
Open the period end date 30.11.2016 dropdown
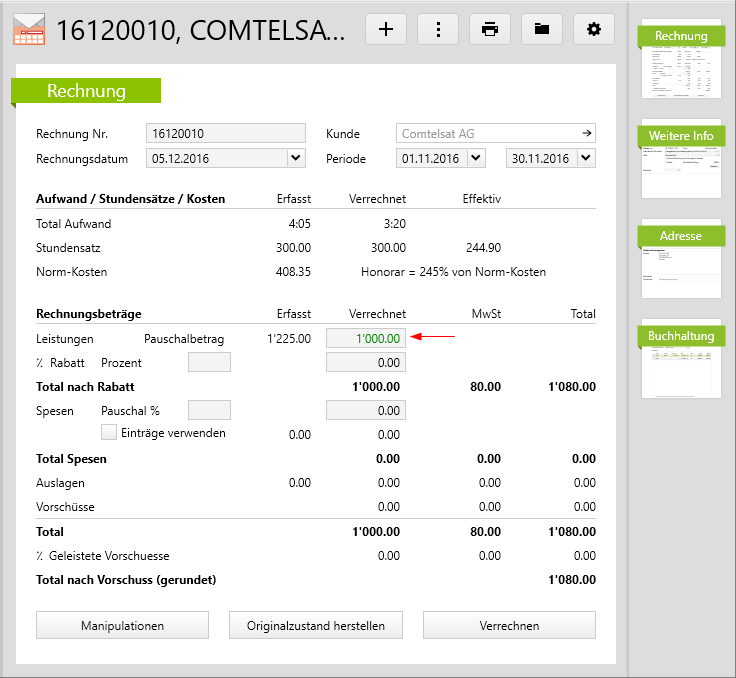[x=585, y=158]
